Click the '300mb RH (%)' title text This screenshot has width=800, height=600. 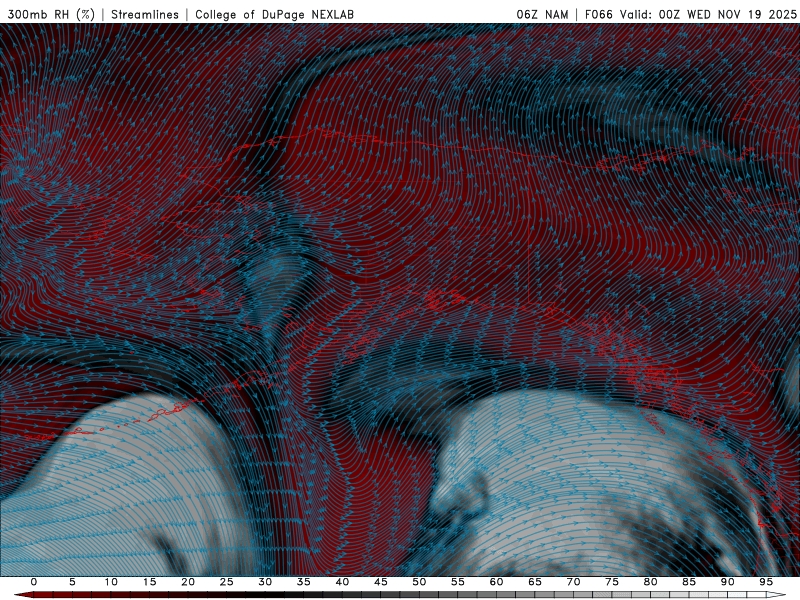pyautogui.click(x=52, y=15)
